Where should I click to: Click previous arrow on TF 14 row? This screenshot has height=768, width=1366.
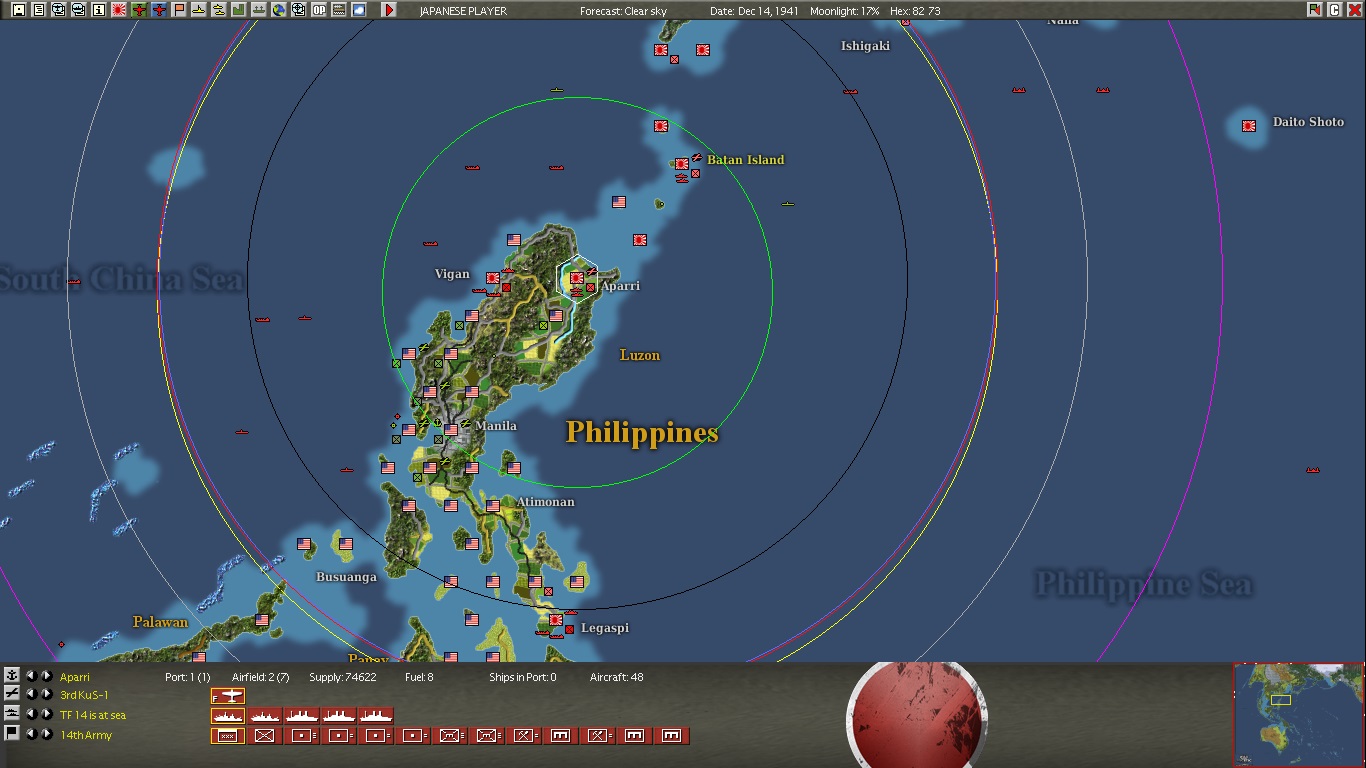31,714
